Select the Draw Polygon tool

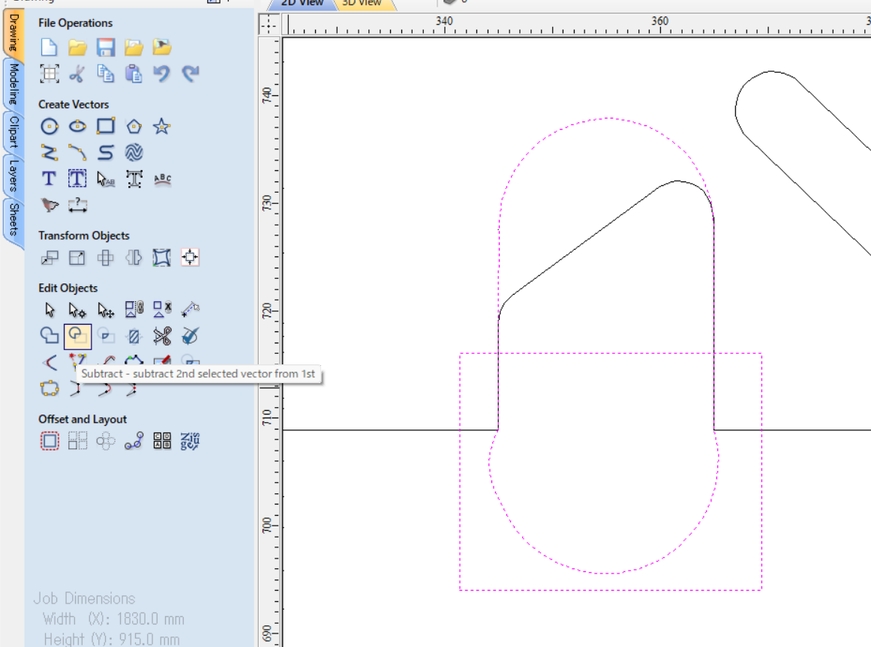[x=134, y=127]
